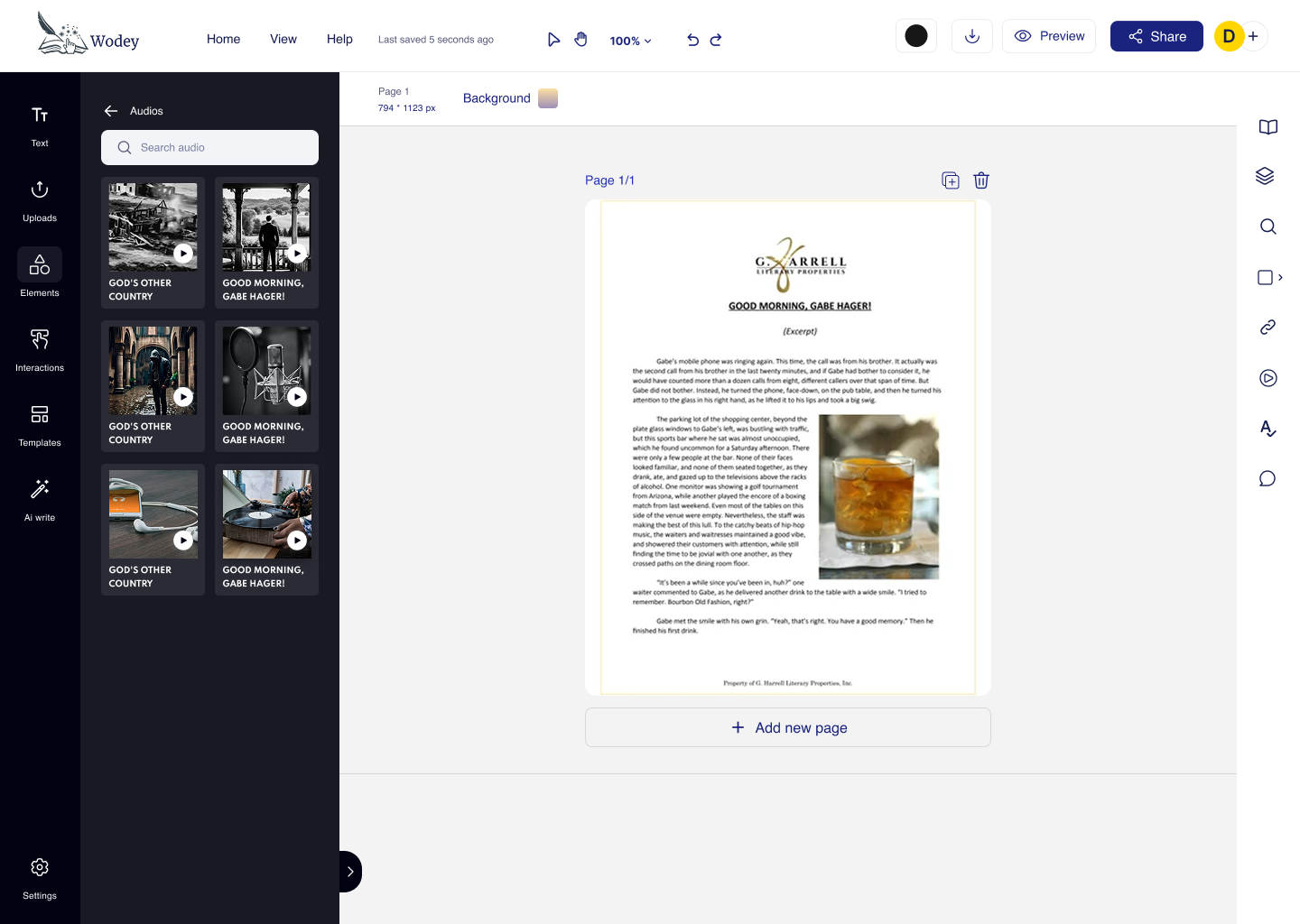
Task: Open the Help menu
Action: (x=339, y=39)
